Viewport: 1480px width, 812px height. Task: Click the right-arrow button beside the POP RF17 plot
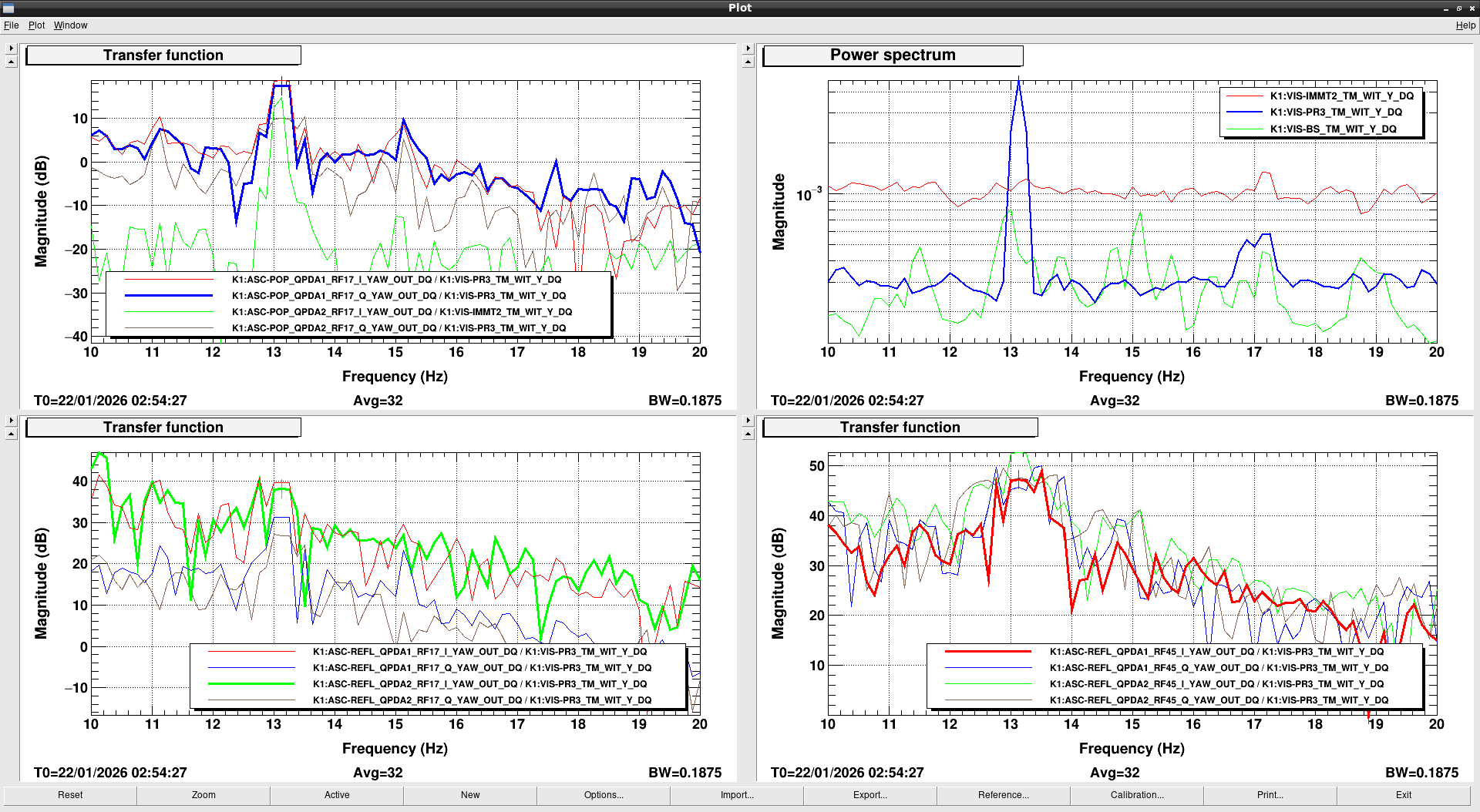tap(11, 49)
